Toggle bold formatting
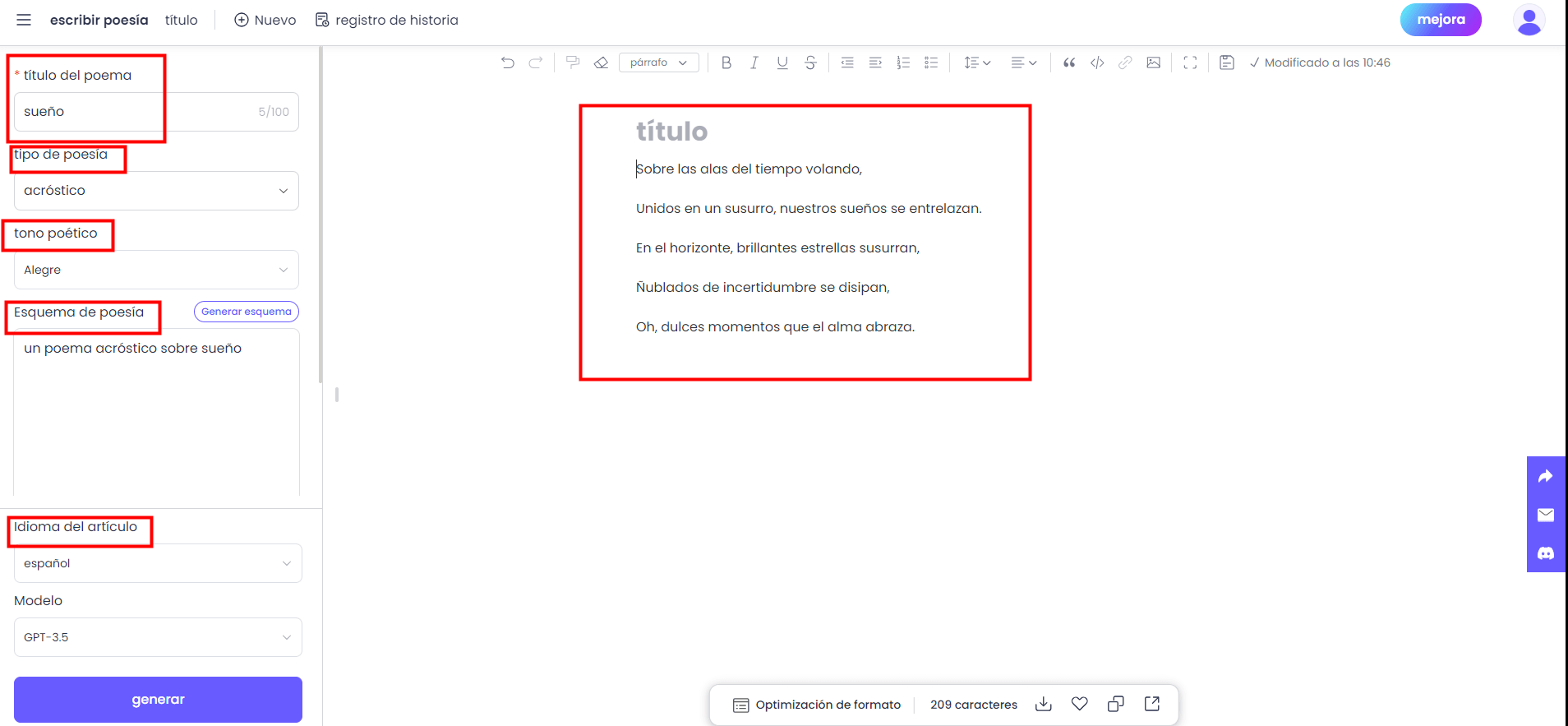This screenshot has height=726, width=1568. (x=726, y=62)
